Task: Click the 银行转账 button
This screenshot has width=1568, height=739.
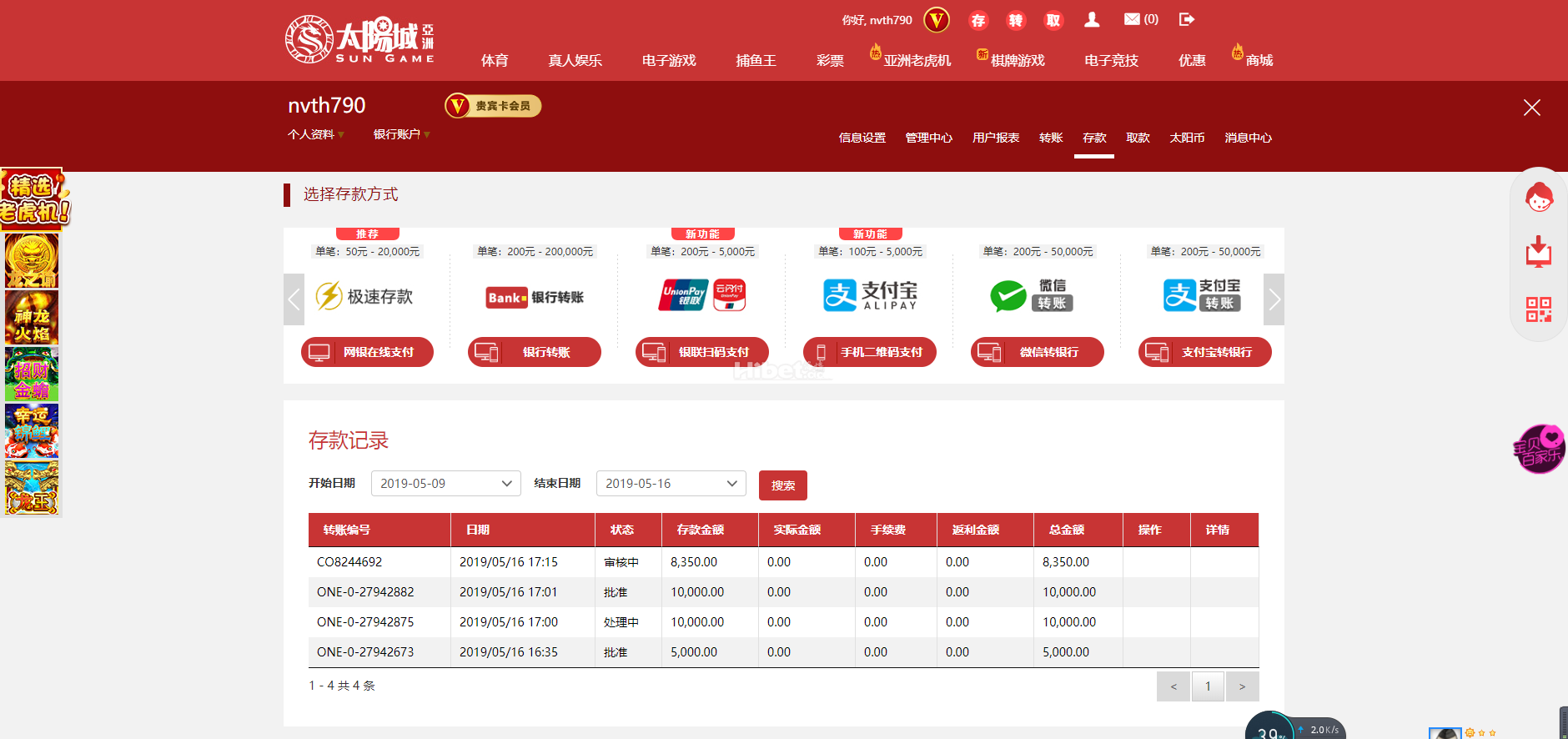Action: [534, 352]
